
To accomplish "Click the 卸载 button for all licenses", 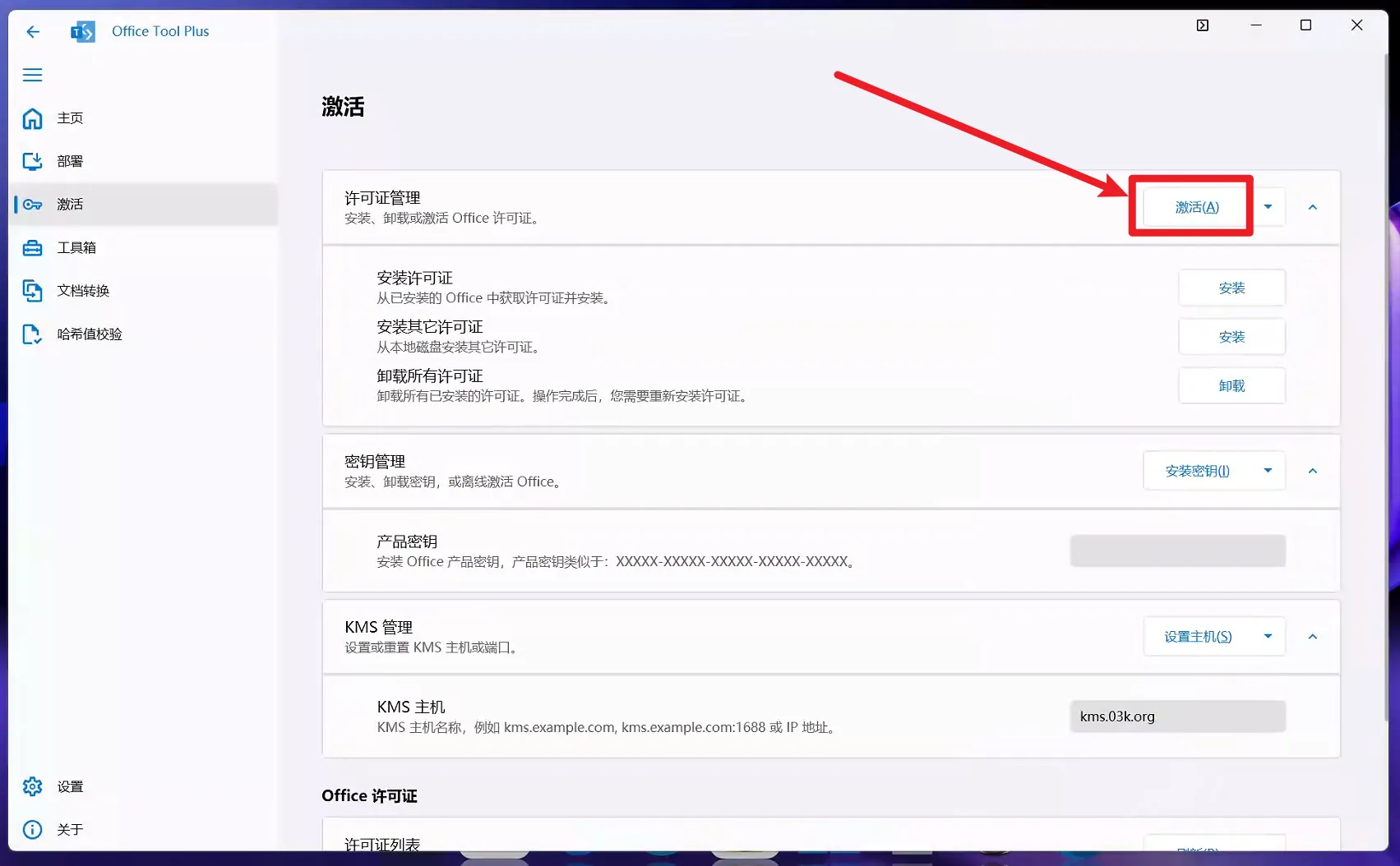I will point(1231,385).
